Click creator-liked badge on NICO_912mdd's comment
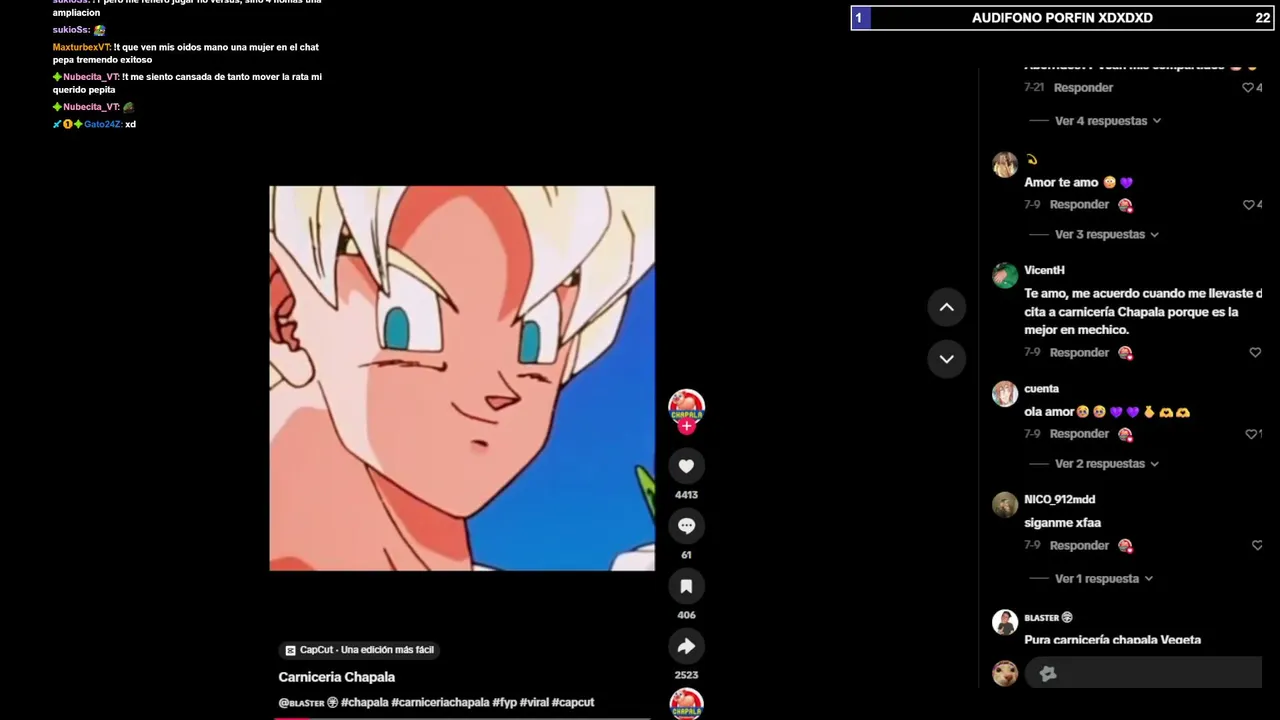Screen dimensions: 1280x720 1125,546
